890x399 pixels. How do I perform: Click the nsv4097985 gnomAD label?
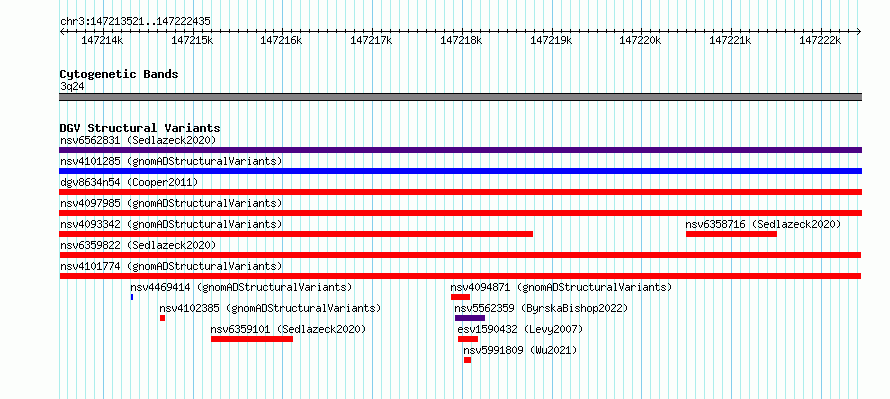click(x=171, y=203)
